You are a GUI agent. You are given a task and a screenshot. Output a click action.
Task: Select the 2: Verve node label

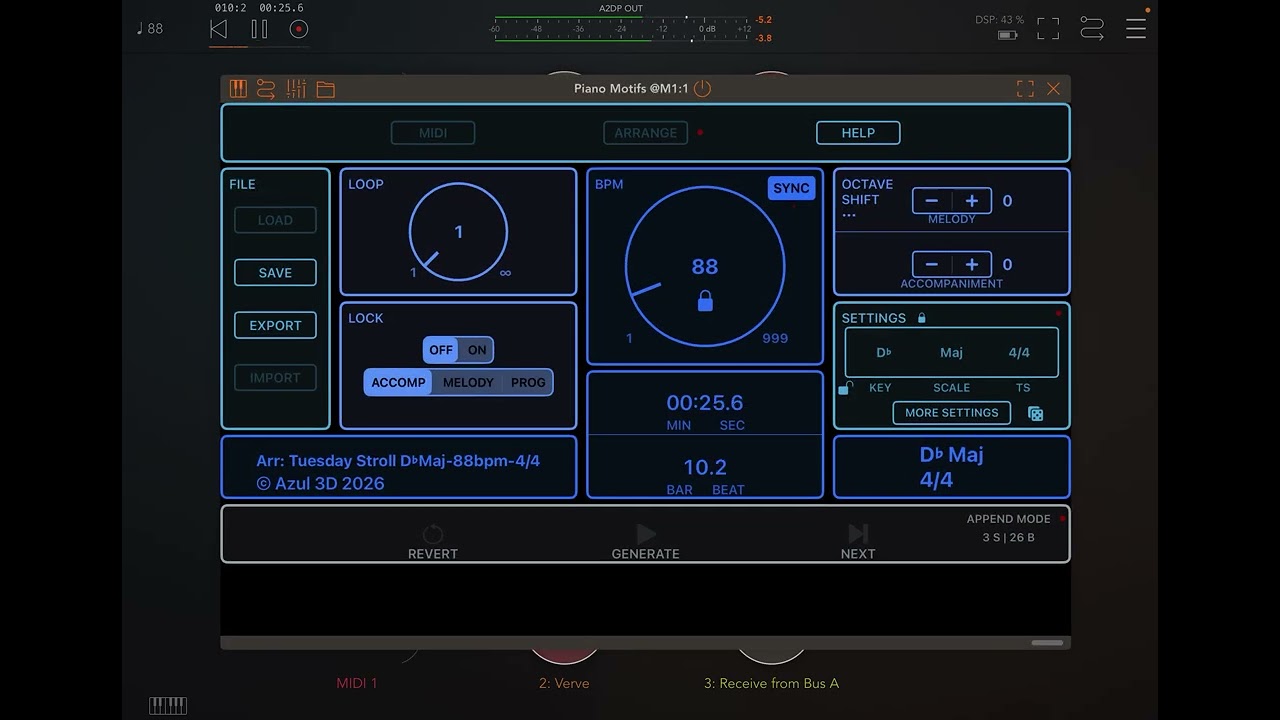(x=564, y=683)
